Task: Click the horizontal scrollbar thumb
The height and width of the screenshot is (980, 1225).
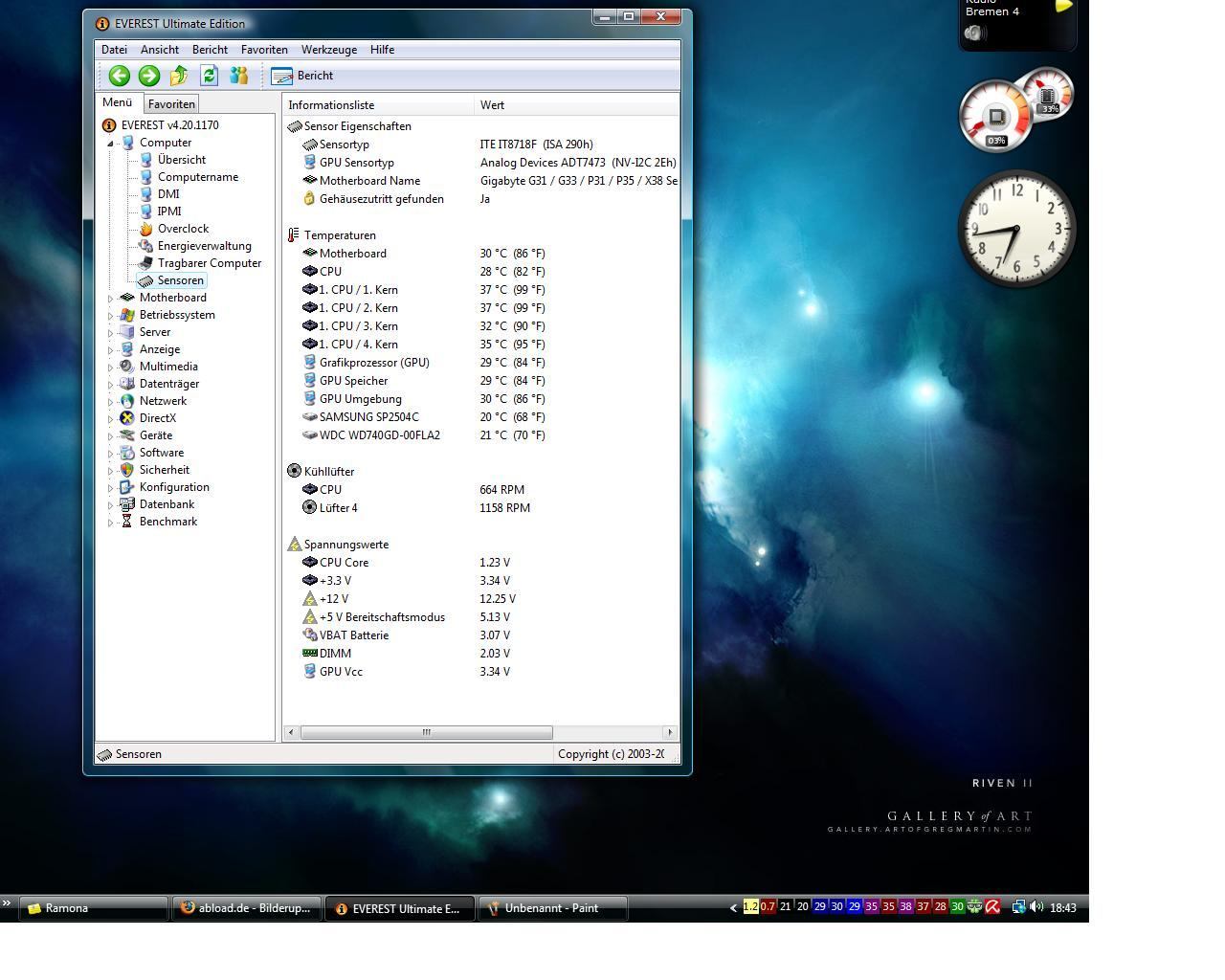Action: [x=427, y=733]
